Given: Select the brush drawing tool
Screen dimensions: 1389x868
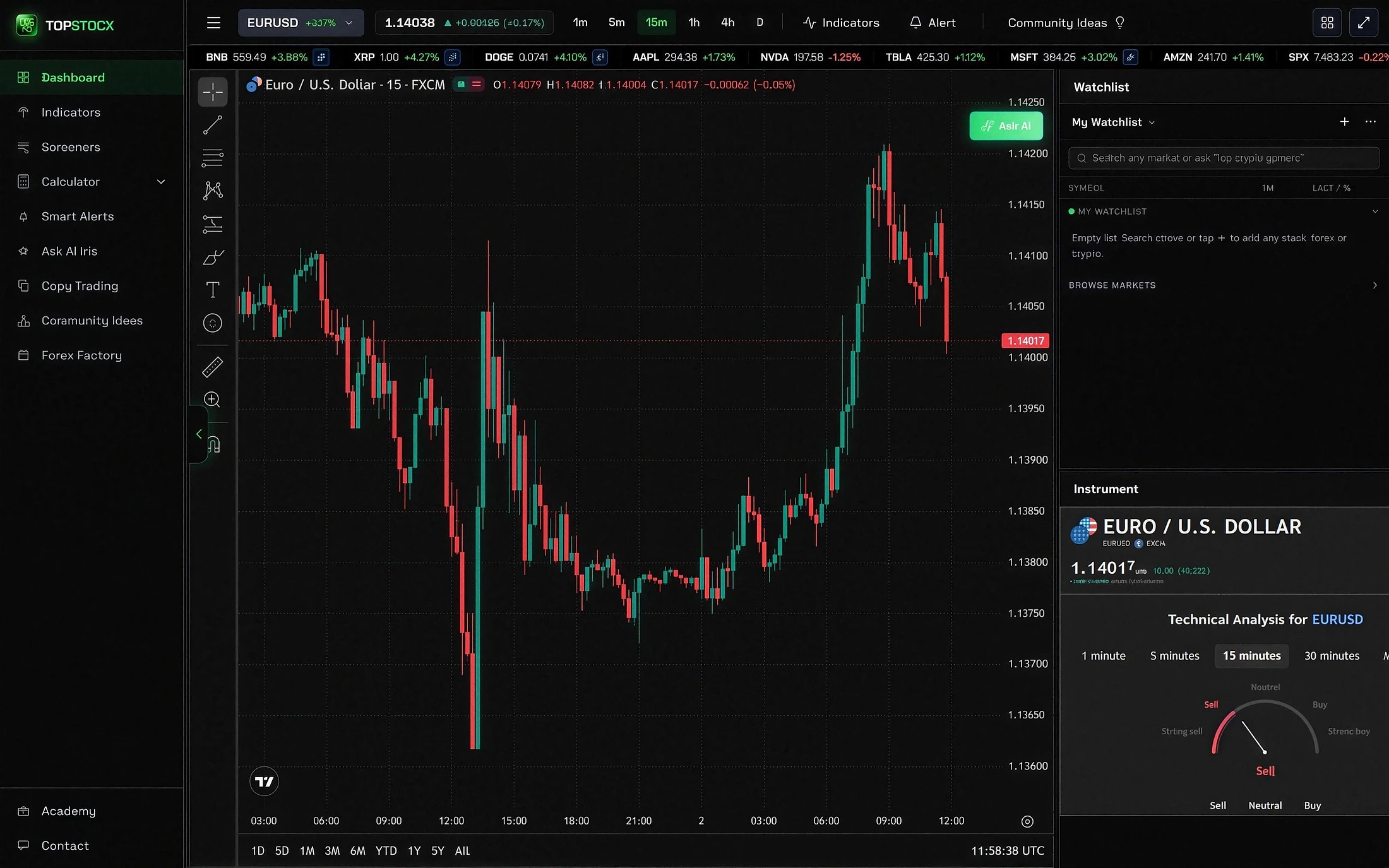Looking at the screenshot, I should (213, 257).
